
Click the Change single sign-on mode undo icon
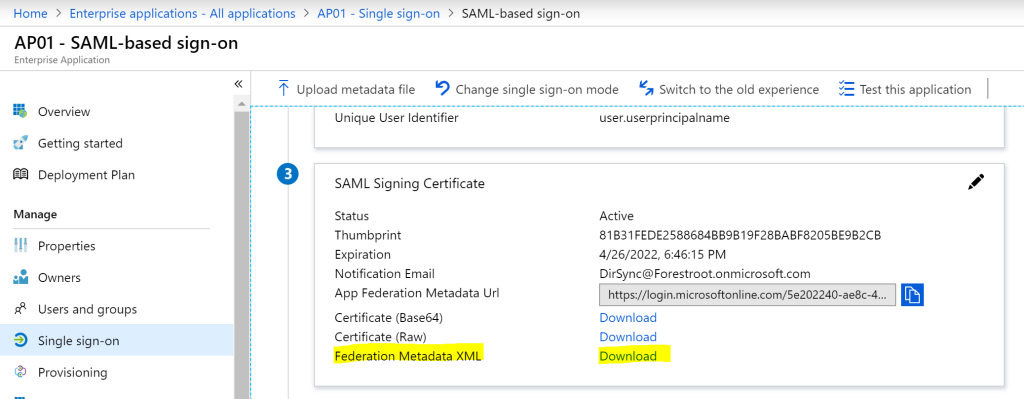pos(443,89)
